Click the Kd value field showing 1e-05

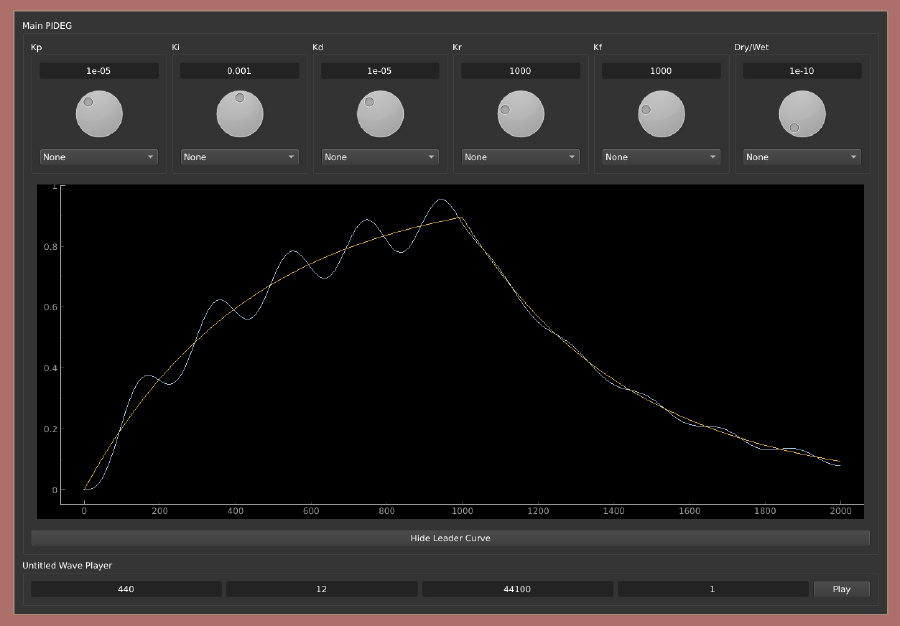[380, 71]
